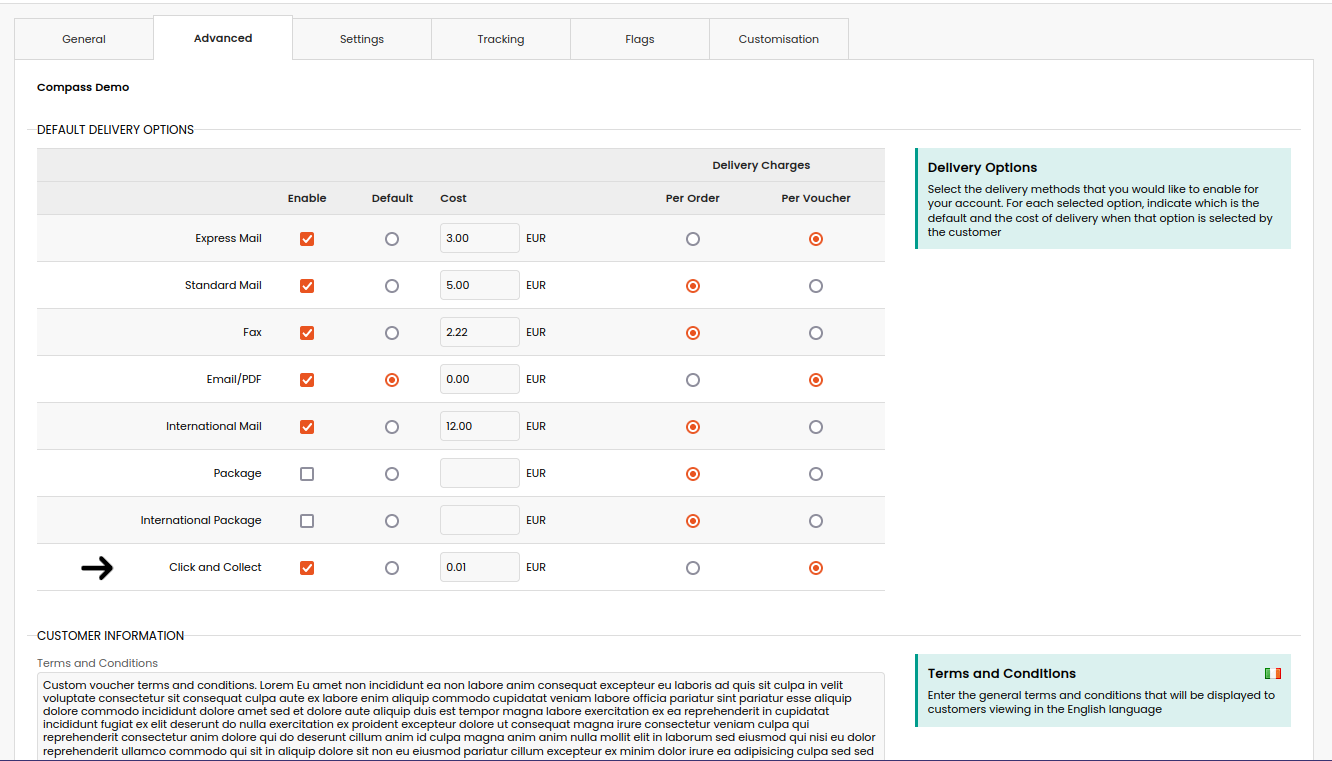Viewport: 1332px width, 761px height.
Task: Select Per Voucher for International Mail
Action: [816, 427]
